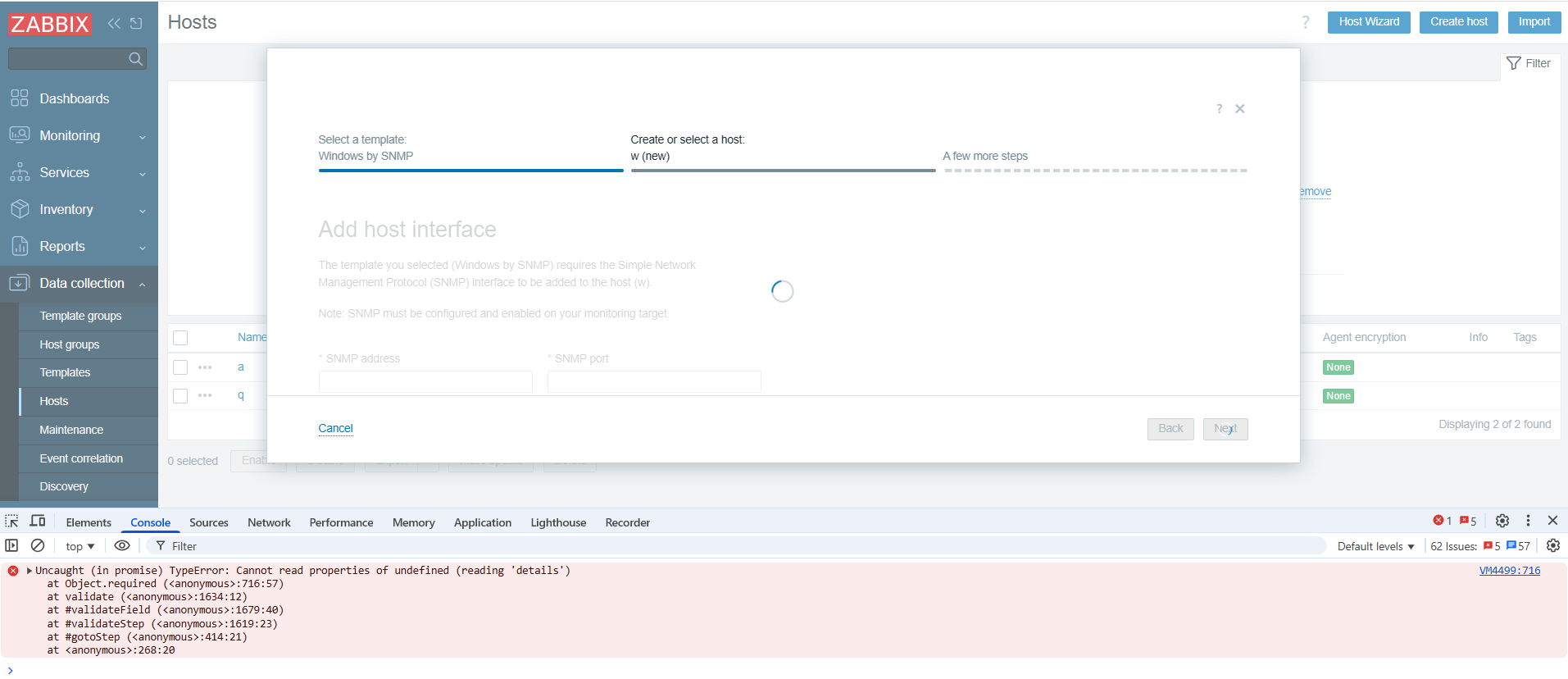Click the Data collection icon
This screenshot has height=679, width=1568.
pyautogui.click(x=20, y=283)
